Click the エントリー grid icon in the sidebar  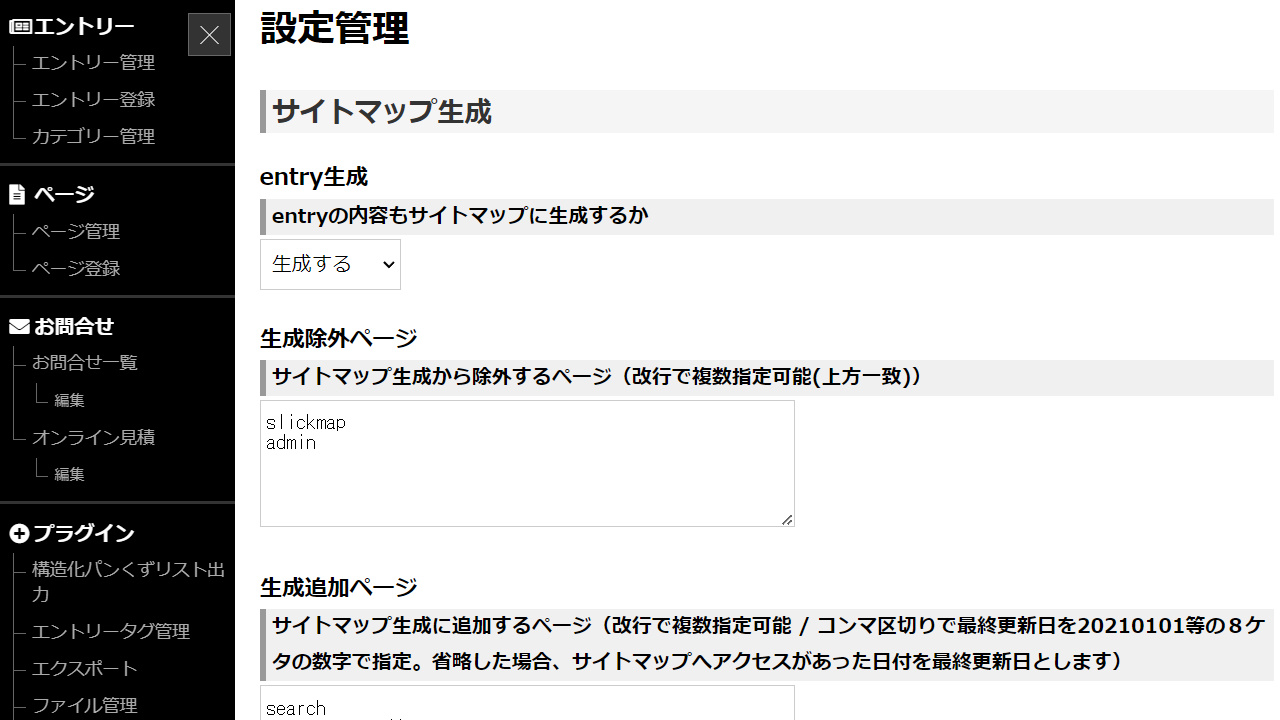click(19, 24)
